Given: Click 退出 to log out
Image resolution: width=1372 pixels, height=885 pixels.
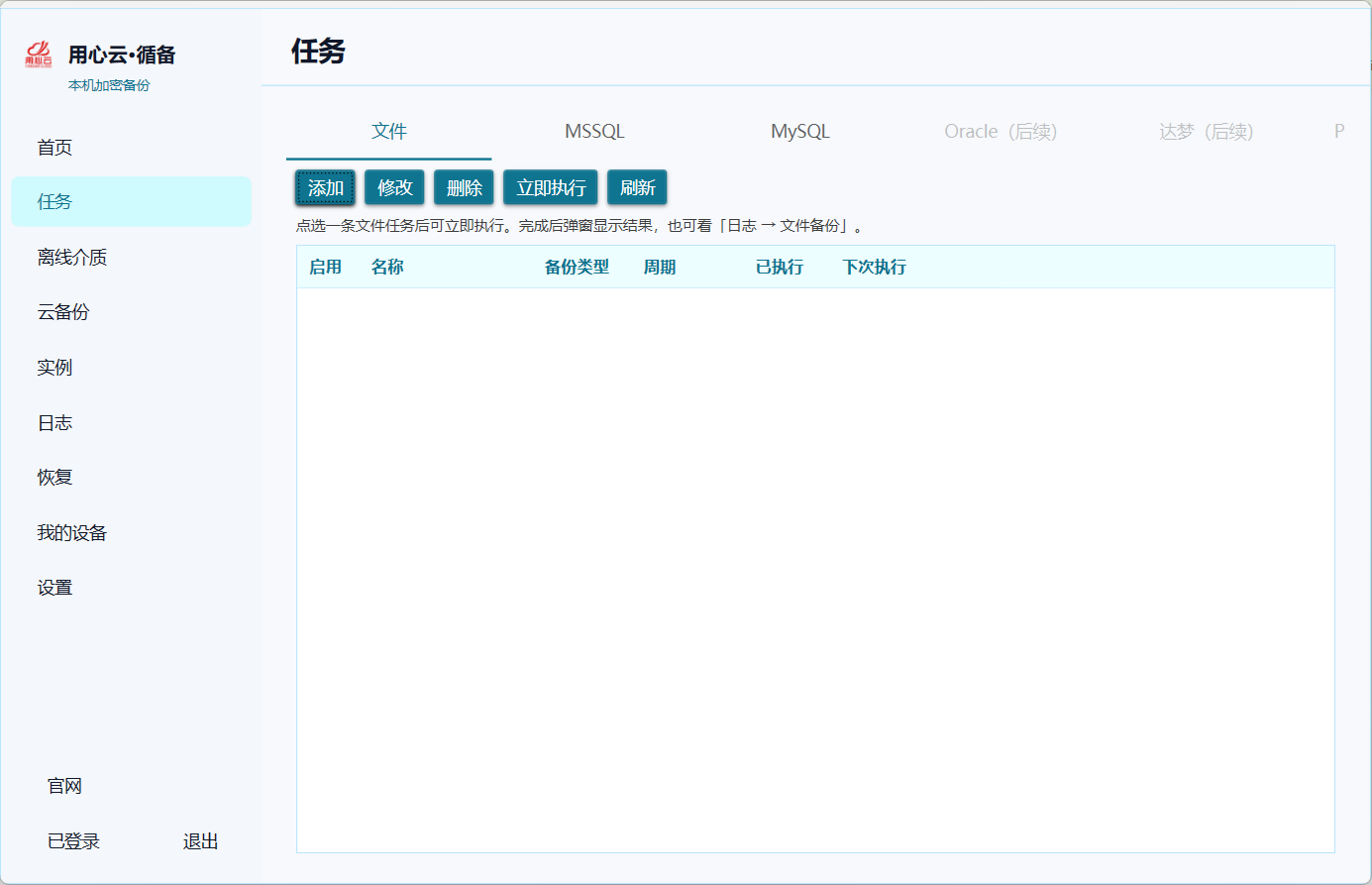Looking at the screenshot, I should [200, 841].
